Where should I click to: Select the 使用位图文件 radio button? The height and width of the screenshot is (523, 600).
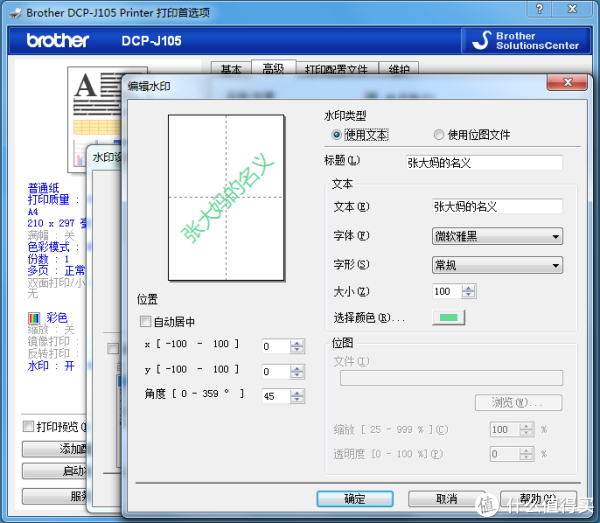[x=439, y=135]
